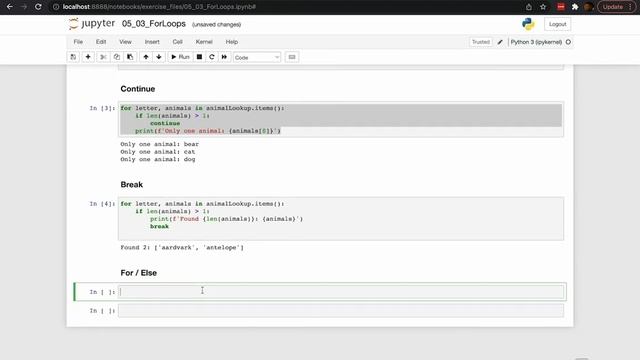The width and height of the screenshot is (640, 360).
Task: Restart kernel and run all with fast-forward icon
Action: click(x=224, y=57)
